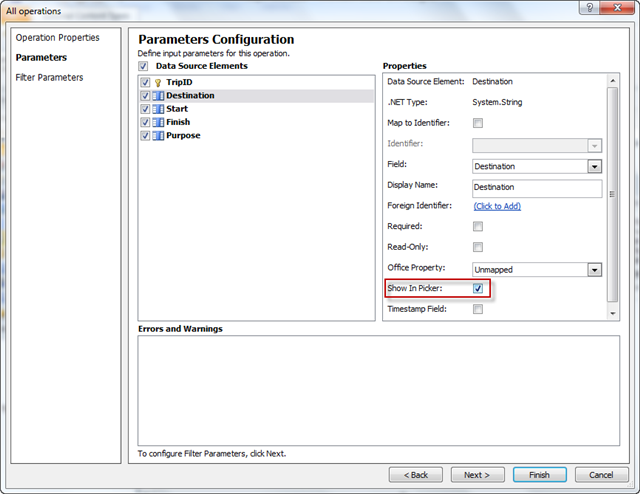Enable the Map to Identifier checkbox
The image size is (640, 494).
point(478,123)
